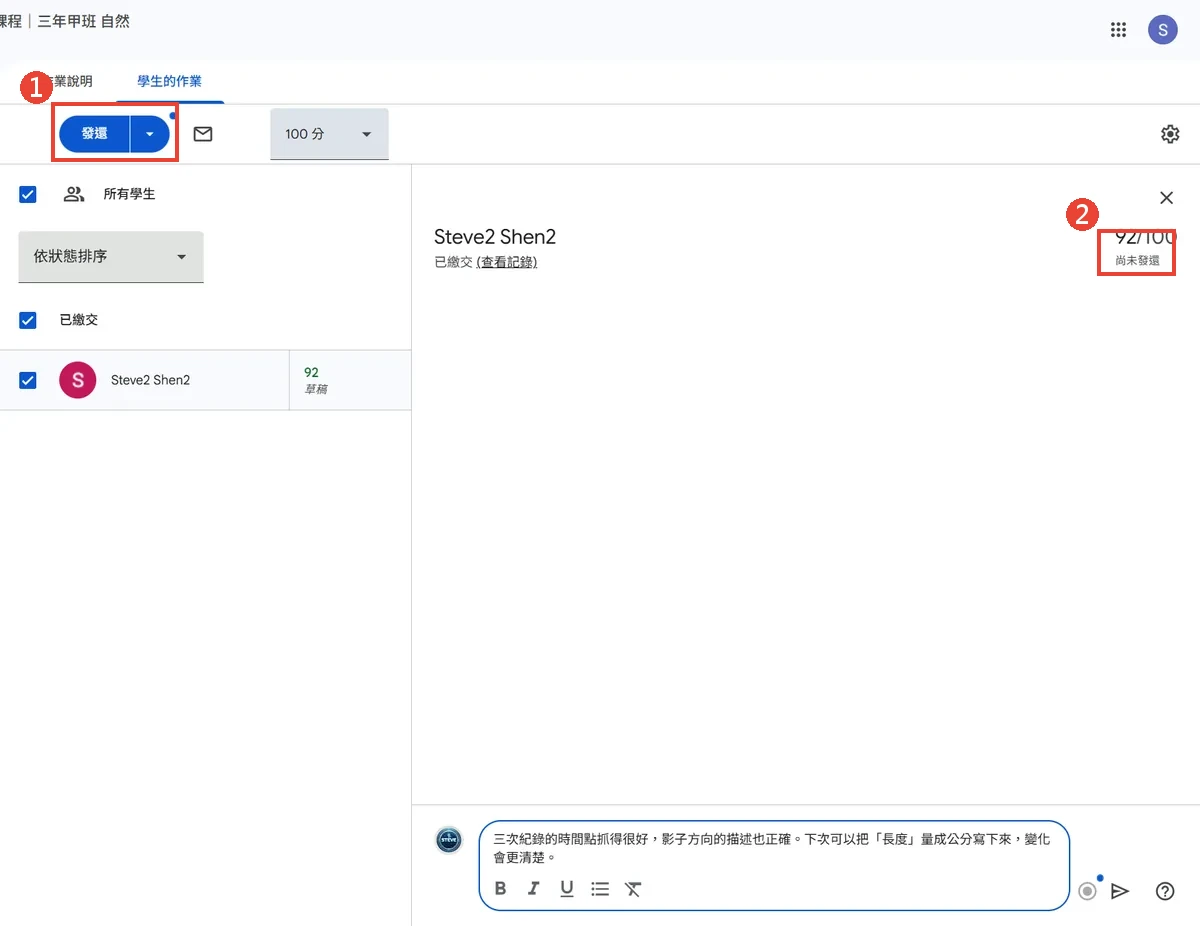Click the all students people icon

pos(74,194)
